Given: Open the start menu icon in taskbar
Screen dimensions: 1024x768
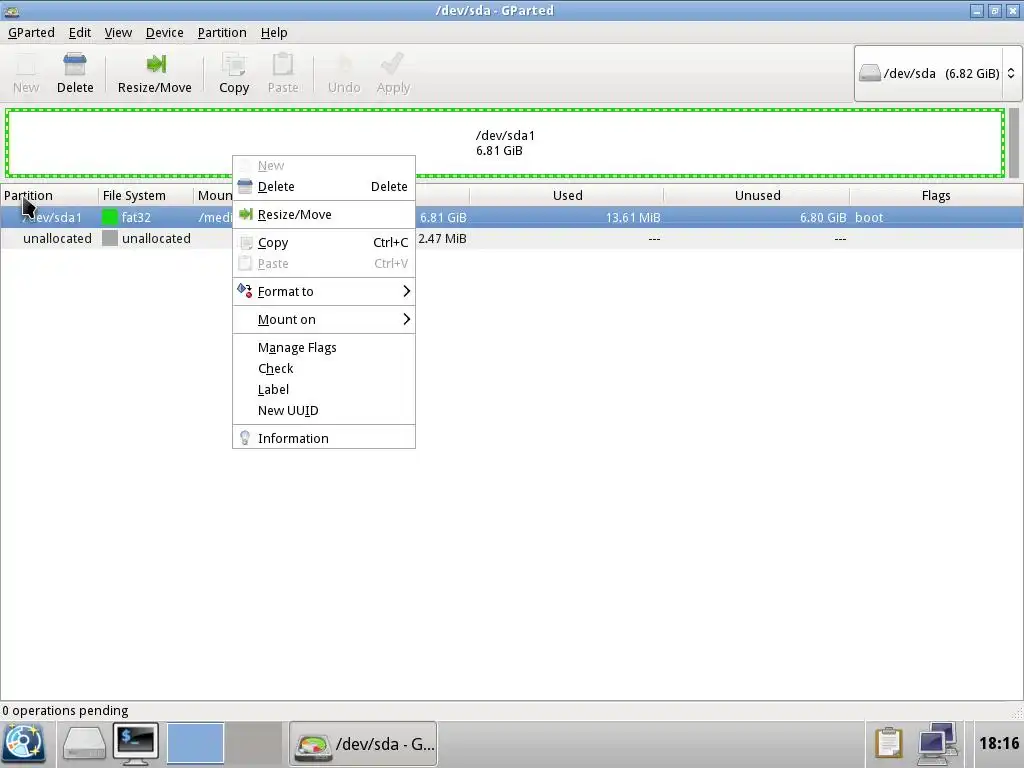Looking at the screenshot, I should click(x=24, y=743).
